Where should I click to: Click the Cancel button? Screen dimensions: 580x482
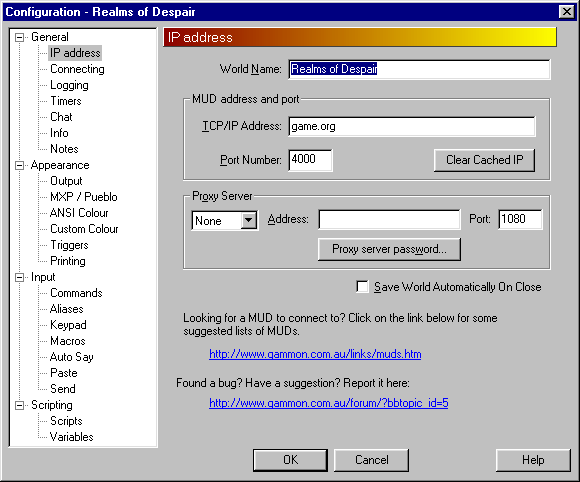click(x=371, y=460)
